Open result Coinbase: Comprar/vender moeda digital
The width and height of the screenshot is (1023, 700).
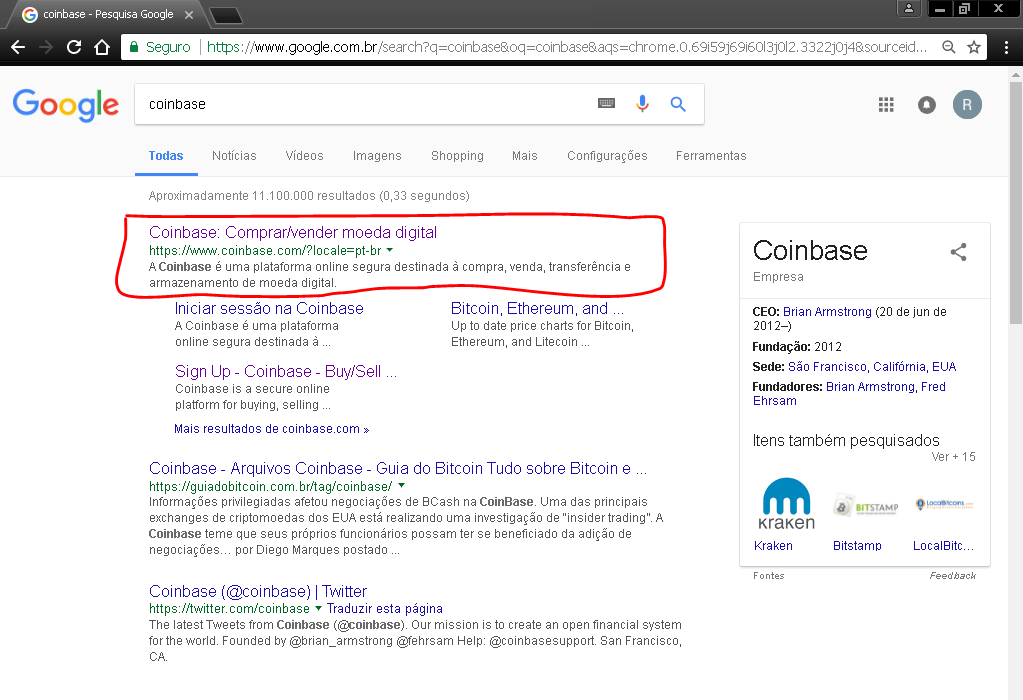point(293,233)
